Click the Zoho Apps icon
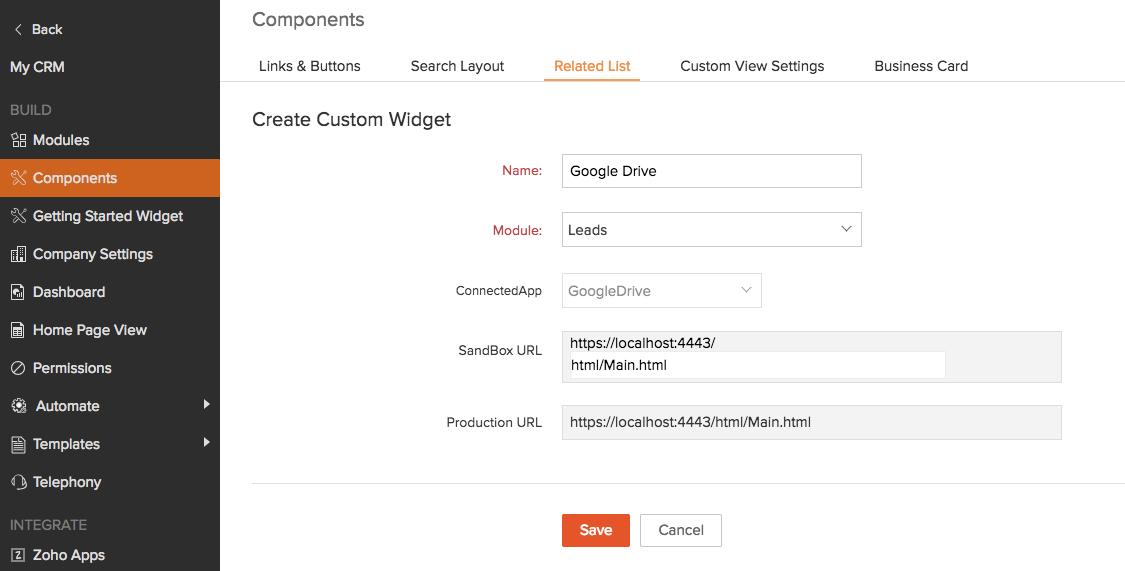This screenshot has width=1125, height=571. [18, 555]
